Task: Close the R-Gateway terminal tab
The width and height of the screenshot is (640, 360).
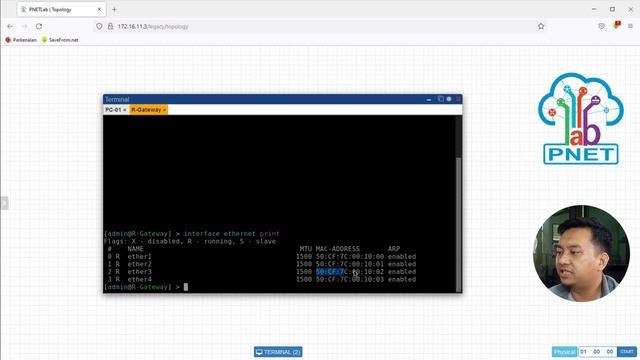Action: point(164,110)
